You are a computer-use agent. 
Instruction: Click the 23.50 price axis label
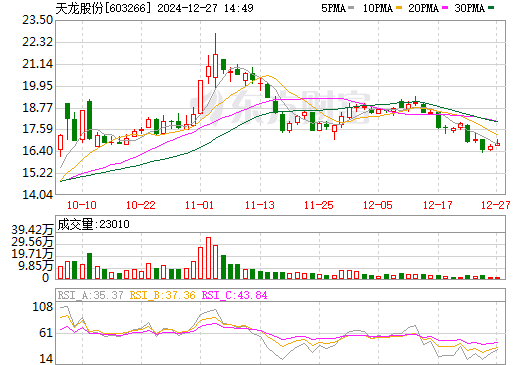[37, 20]
